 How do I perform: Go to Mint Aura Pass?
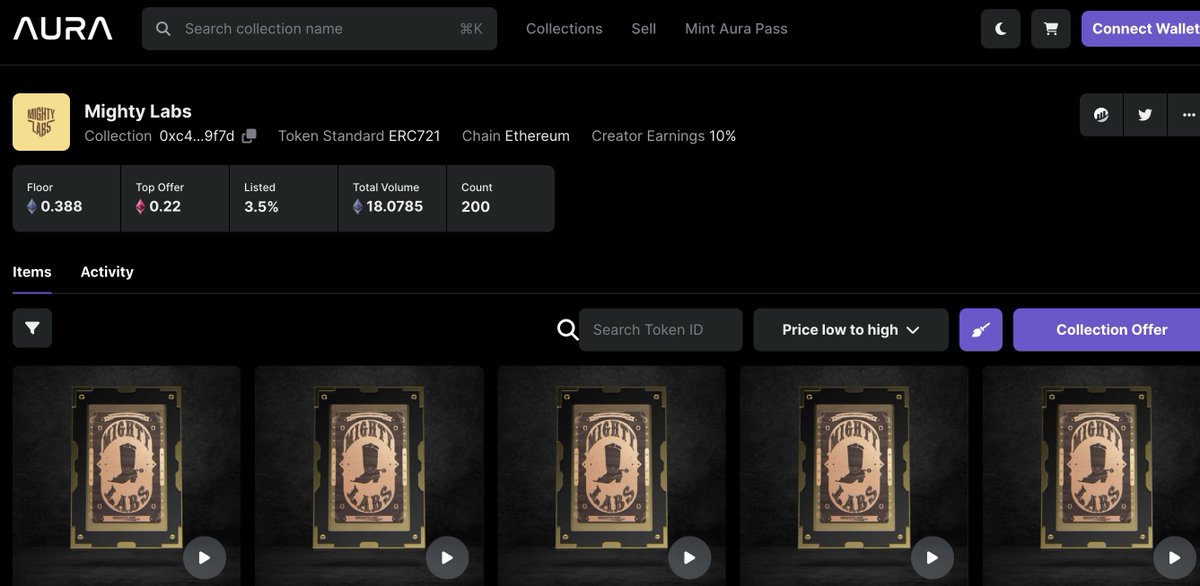[736, 29]
